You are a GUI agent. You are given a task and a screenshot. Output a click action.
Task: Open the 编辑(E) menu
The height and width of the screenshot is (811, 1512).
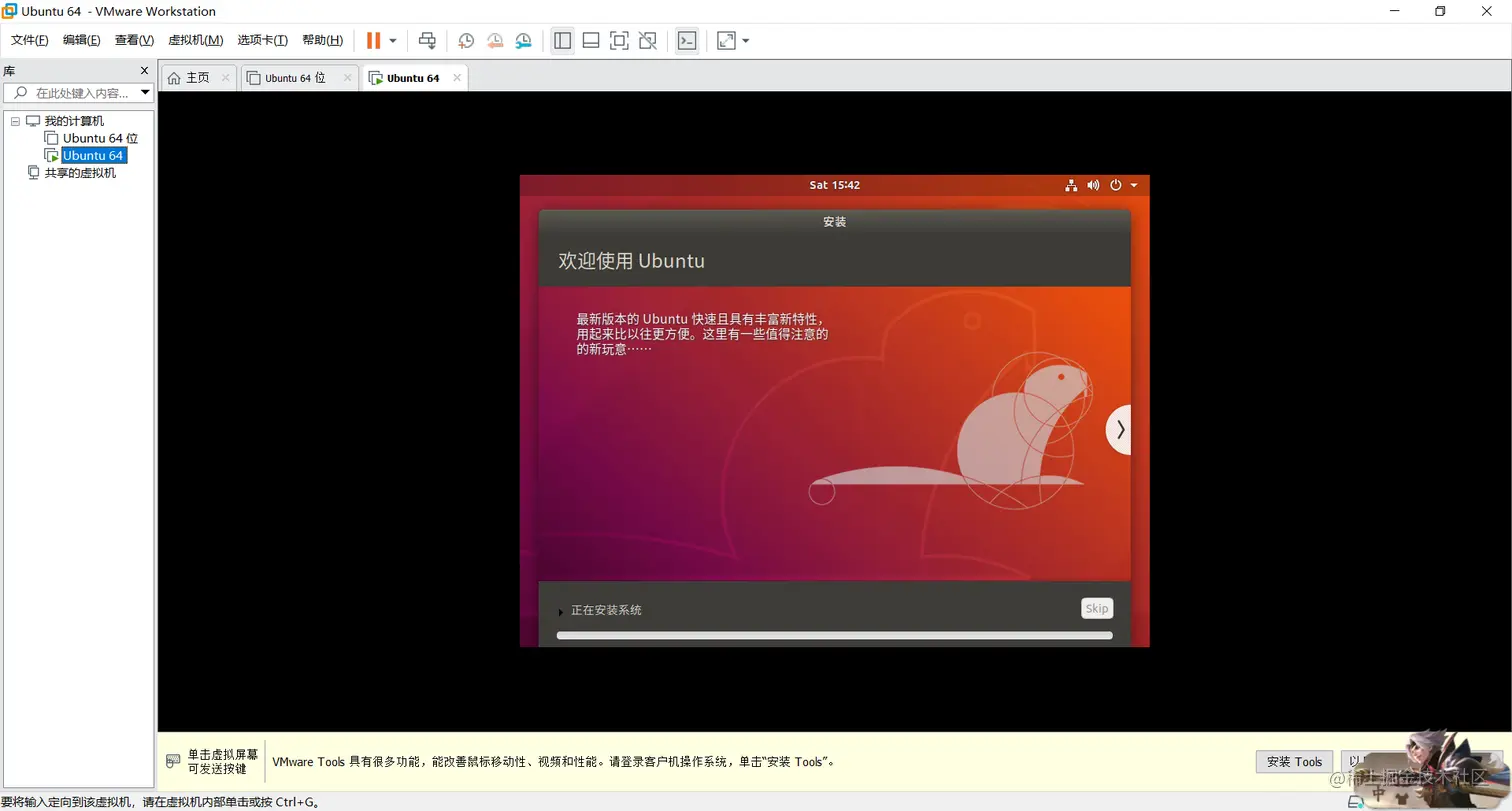[81, 40]
